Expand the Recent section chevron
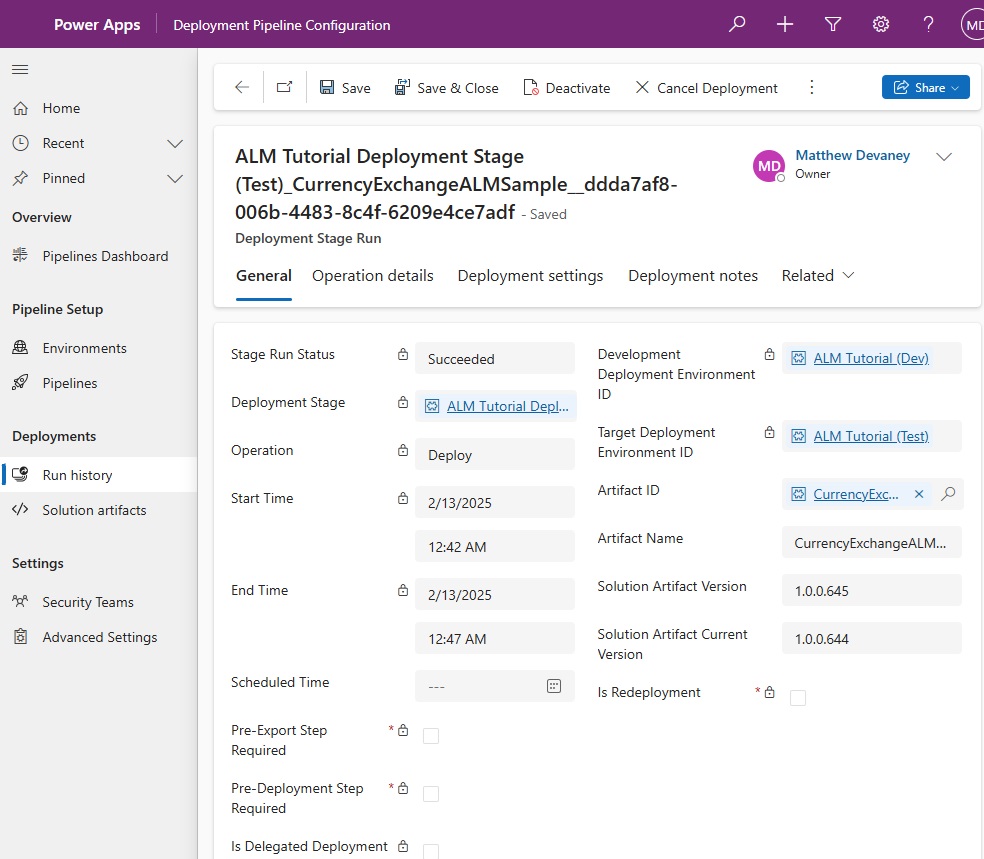This screenshot has width=984, height=859. [x=175, y=144]
